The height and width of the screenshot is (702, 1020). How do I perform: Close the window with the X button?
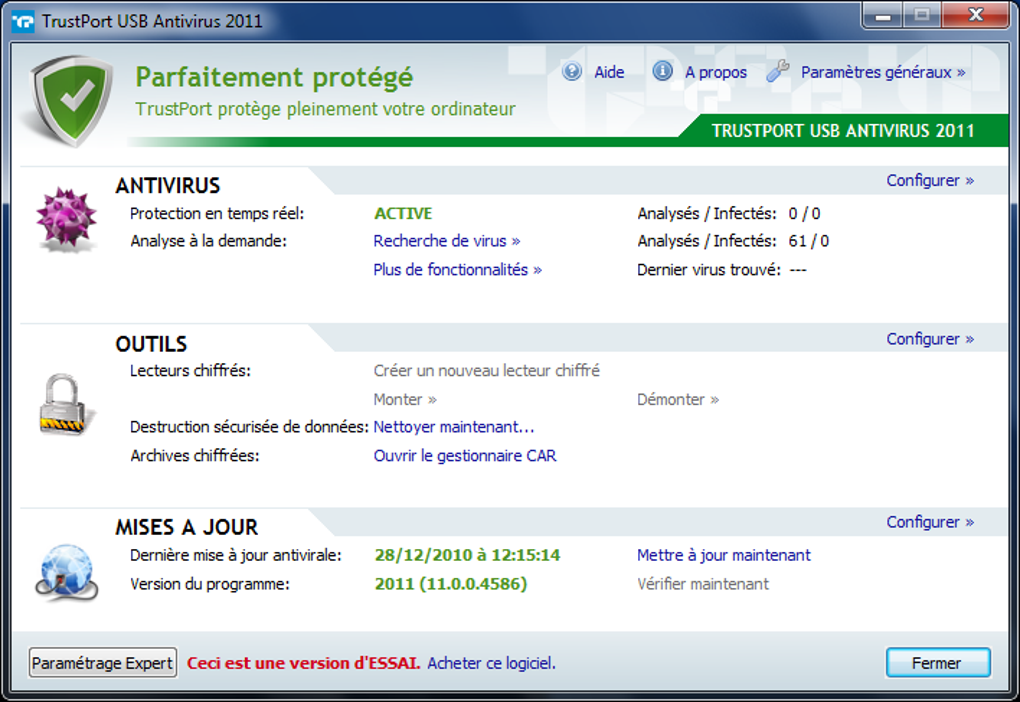tap(975, 16)
